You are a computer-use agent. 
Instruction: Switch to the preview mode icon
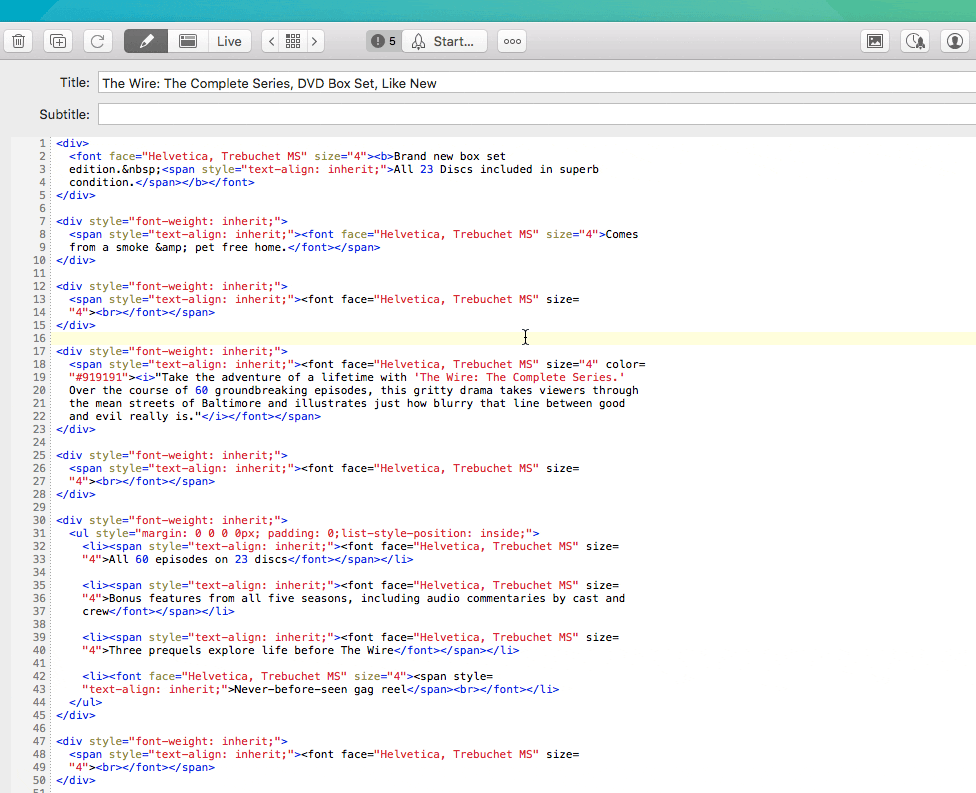188,41
